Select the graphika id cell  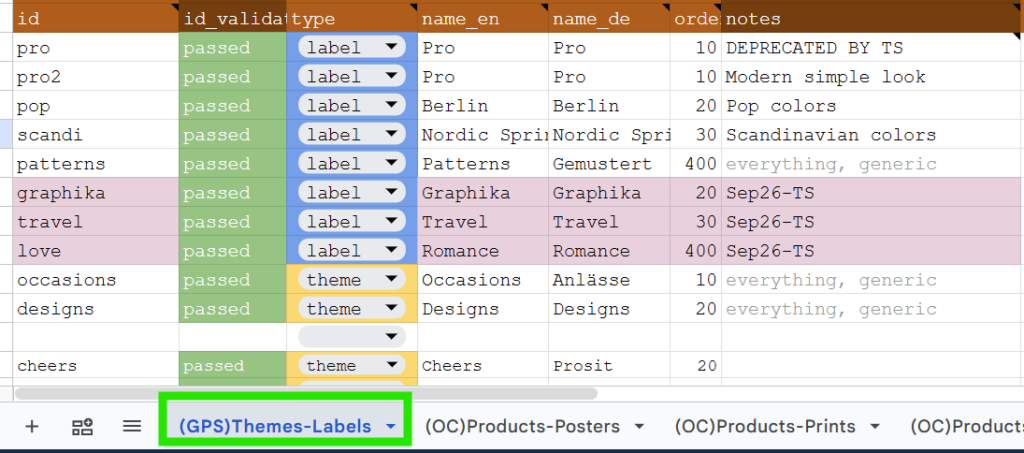tap(96, 193)
